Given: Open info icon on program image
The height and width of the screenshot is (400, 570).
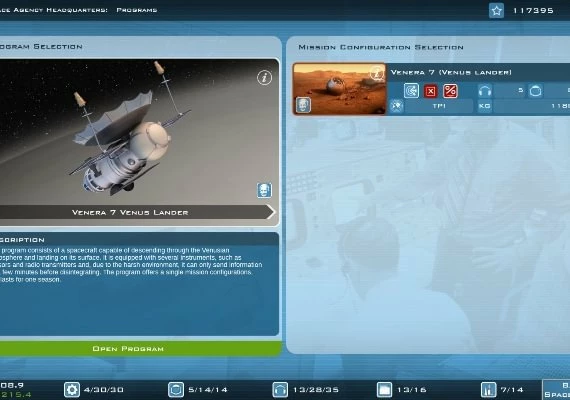Looking at the screenshot, I should point(264,77).
